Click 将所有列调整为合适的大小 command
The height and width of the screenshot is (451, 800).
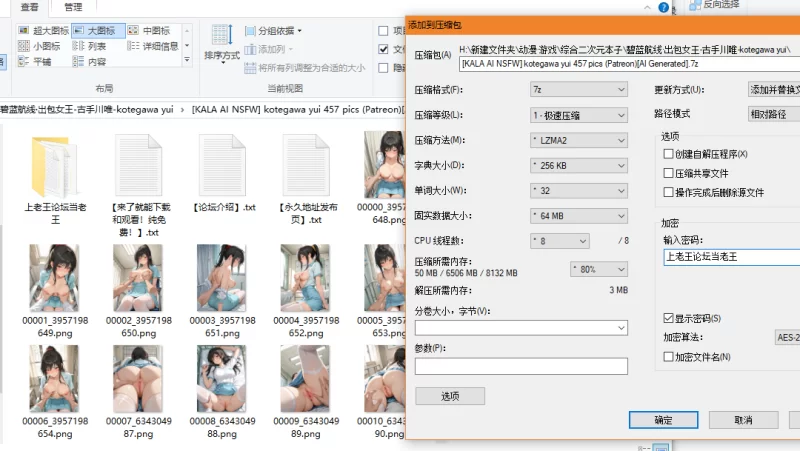tap(305, 68)
